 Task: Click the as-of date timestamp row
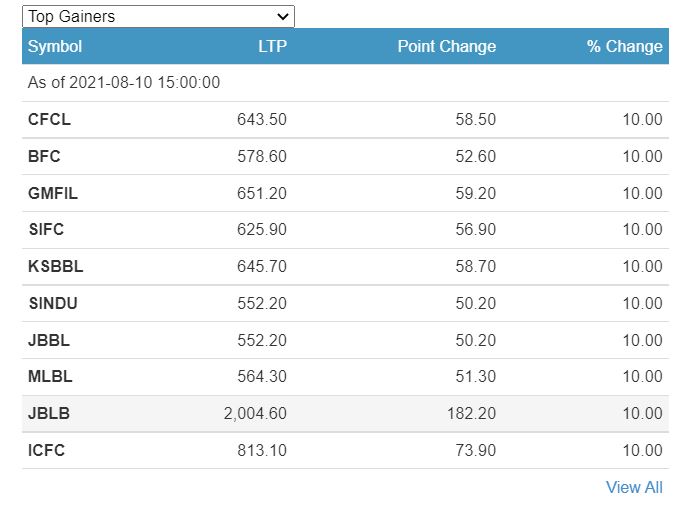124,83
